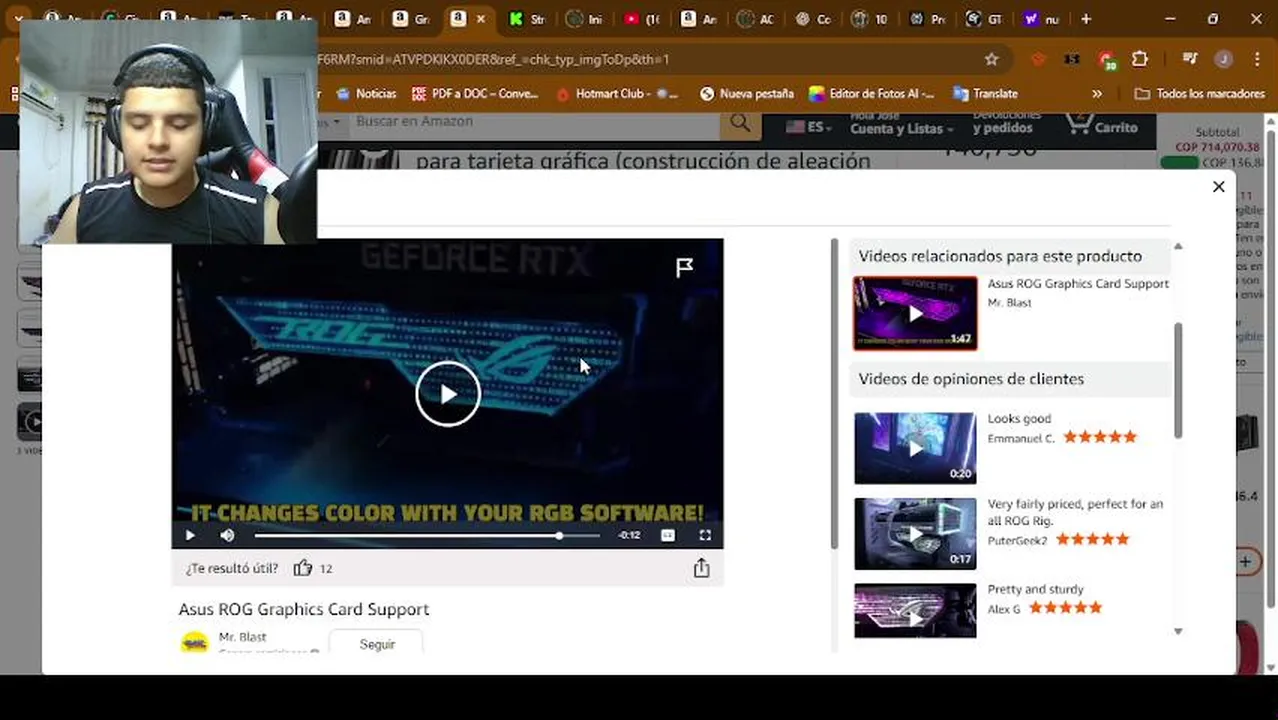Play the 'Pretty and sturdy' review video thumbnail
The height and width of the screenshot is (720, 1278).
point(915,610)
